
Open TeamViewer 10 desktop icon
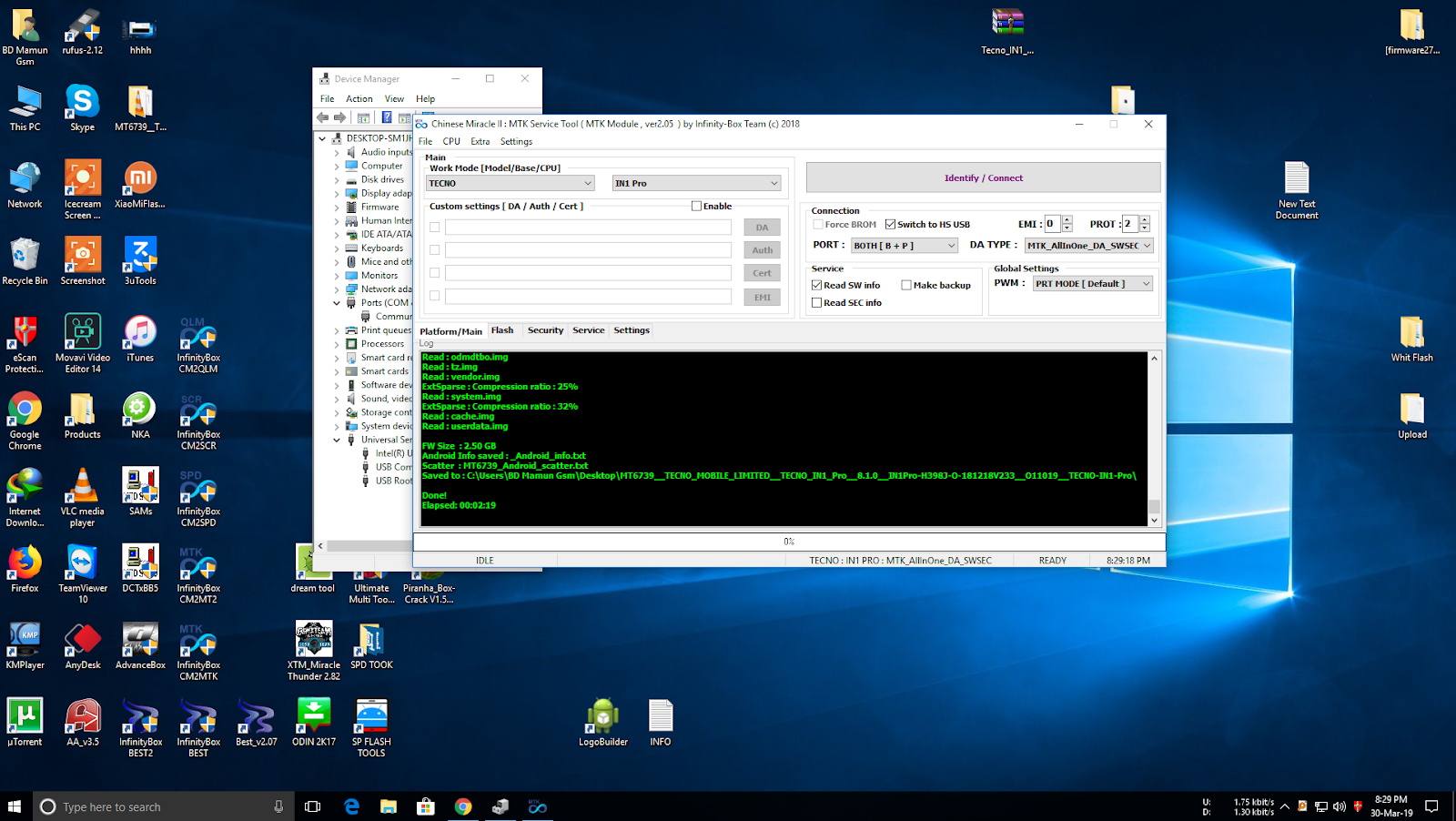(83, 575)
